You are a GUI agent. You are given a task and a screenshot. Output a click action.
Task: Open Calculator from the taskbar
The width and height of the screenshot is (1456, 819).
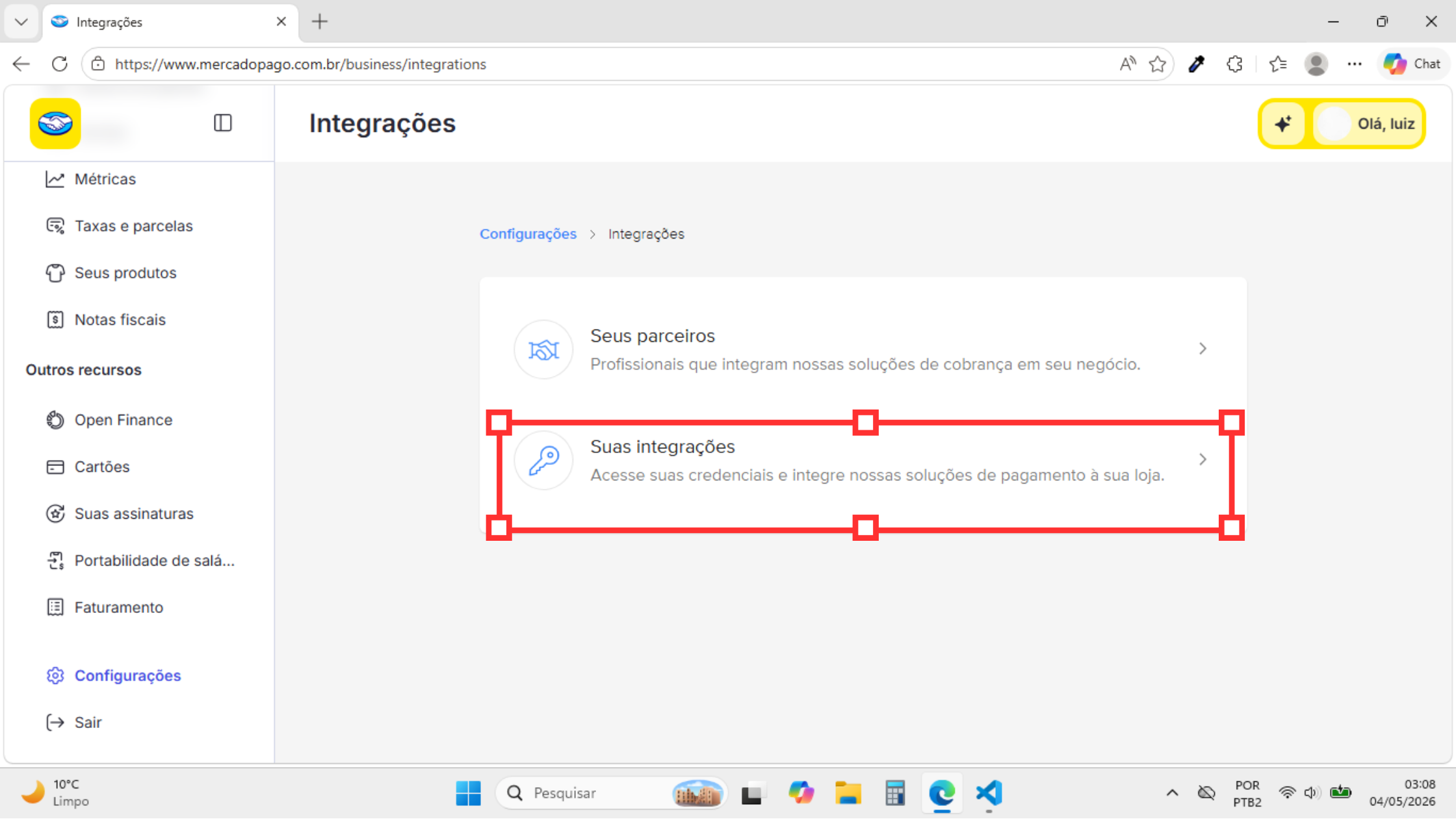895,793
